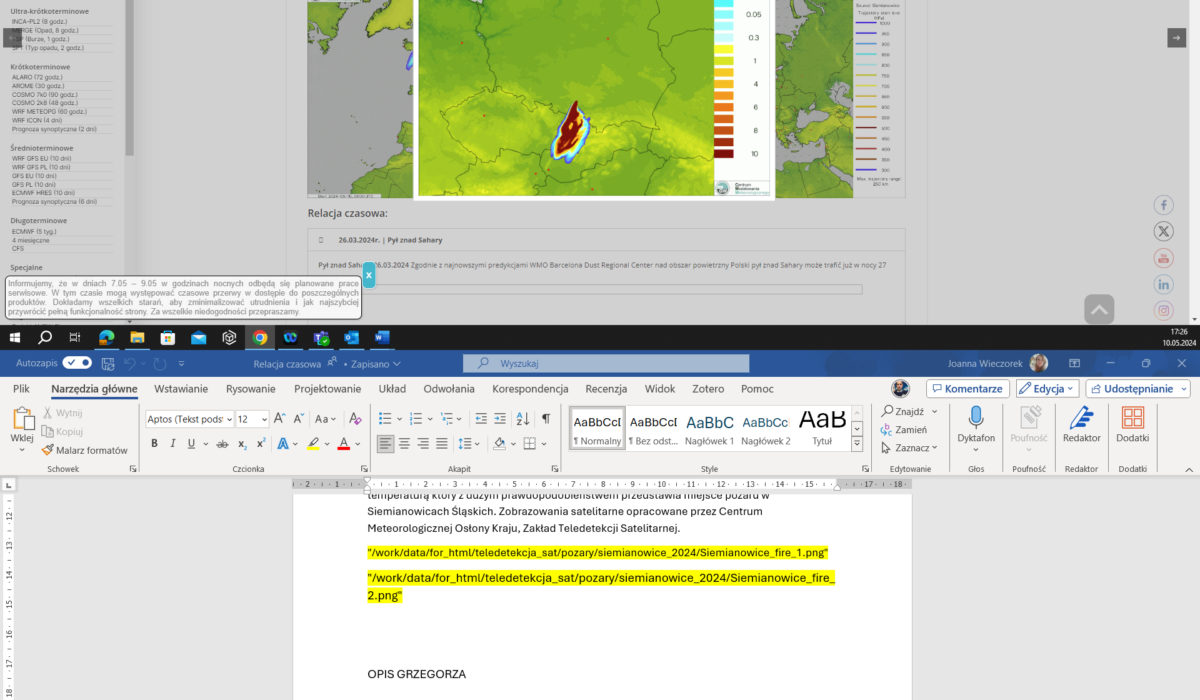
Task: Open text effects and typography
Action: pos(284,443)
